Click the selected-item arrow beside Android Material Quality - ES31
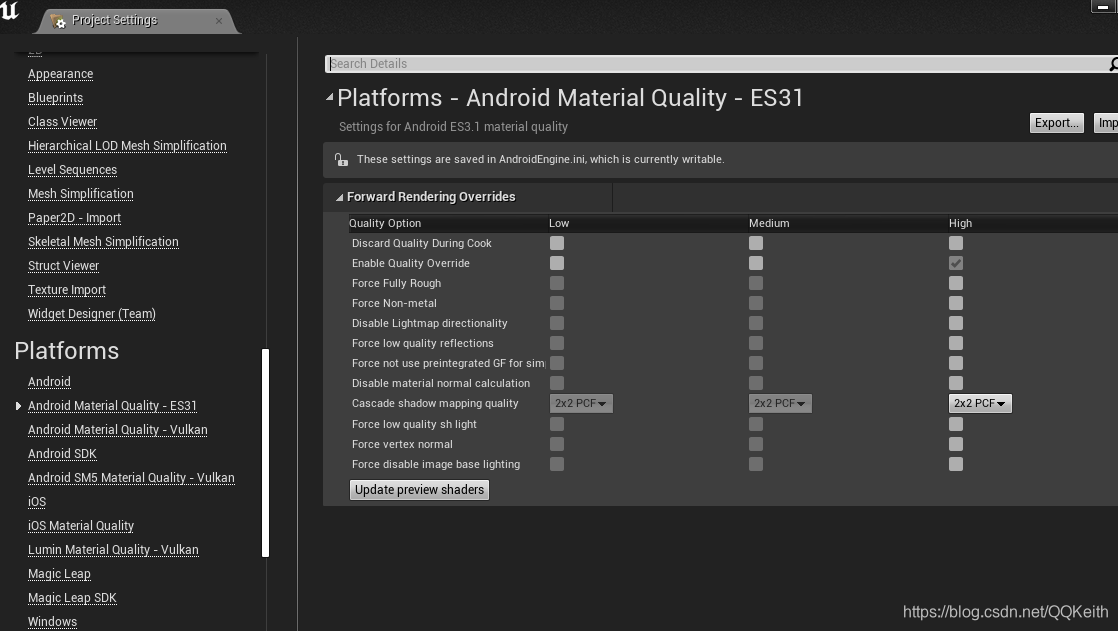 tap(19, 406)
